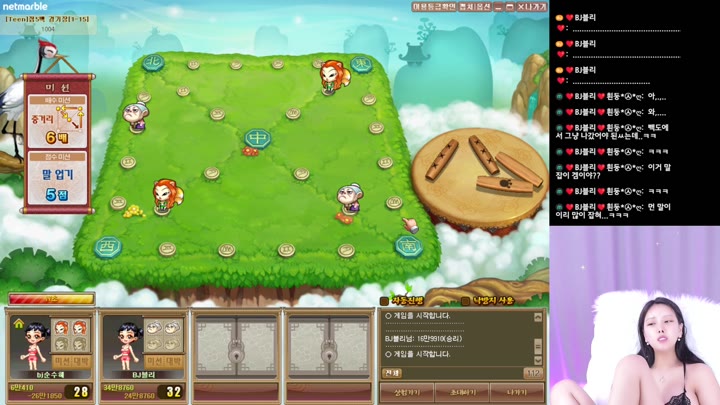The image size is (720, 405).
Task: Click the room title text at top left
Action: point(47,19)
